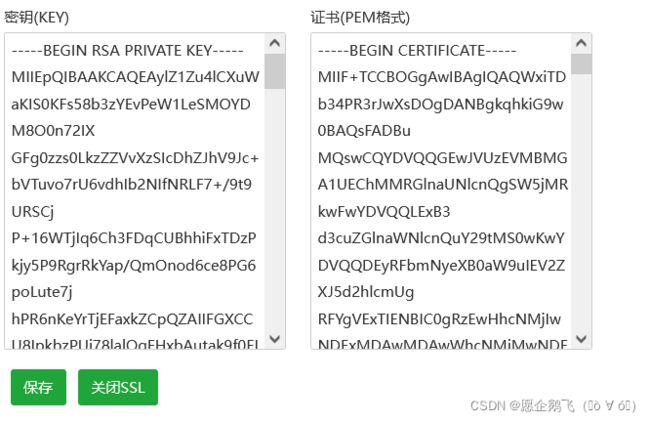The width and height of the screenshot is (650, 422).
Task: Click the XJ5d2hlcmUg line in certificate text
Action: point(366,292)
